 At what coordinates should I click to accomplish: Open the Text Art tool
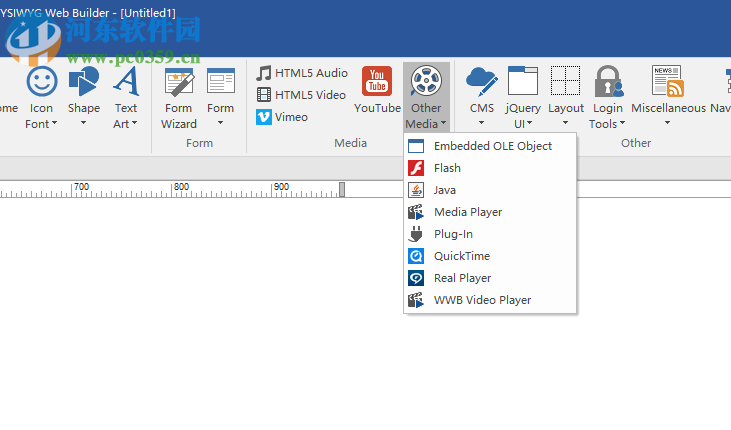(126, 81)
